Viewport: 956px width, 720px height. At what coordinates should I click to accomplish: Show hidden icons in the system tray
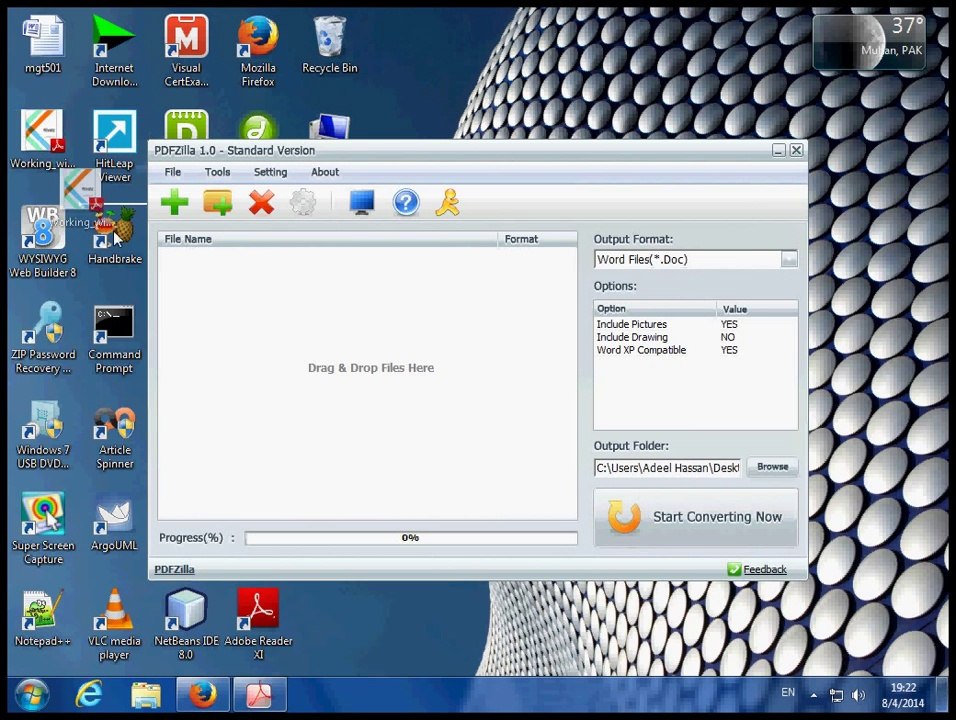[813, 695]
